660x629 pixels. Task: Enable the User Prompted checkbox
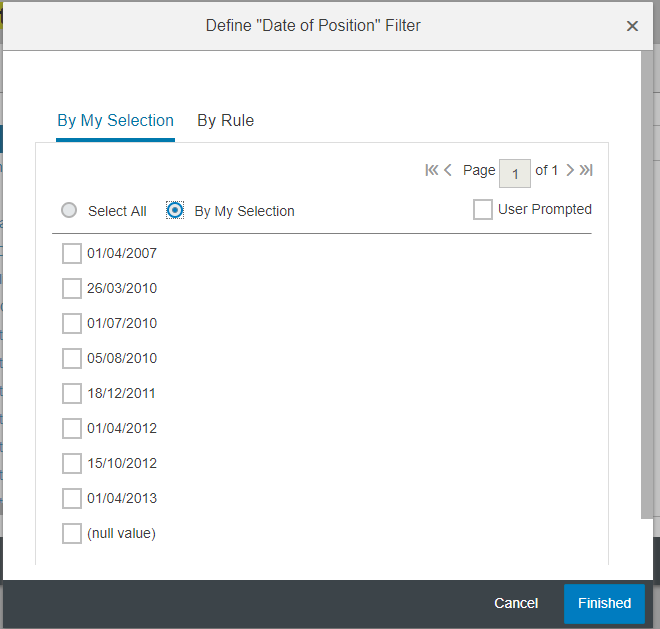483,209
